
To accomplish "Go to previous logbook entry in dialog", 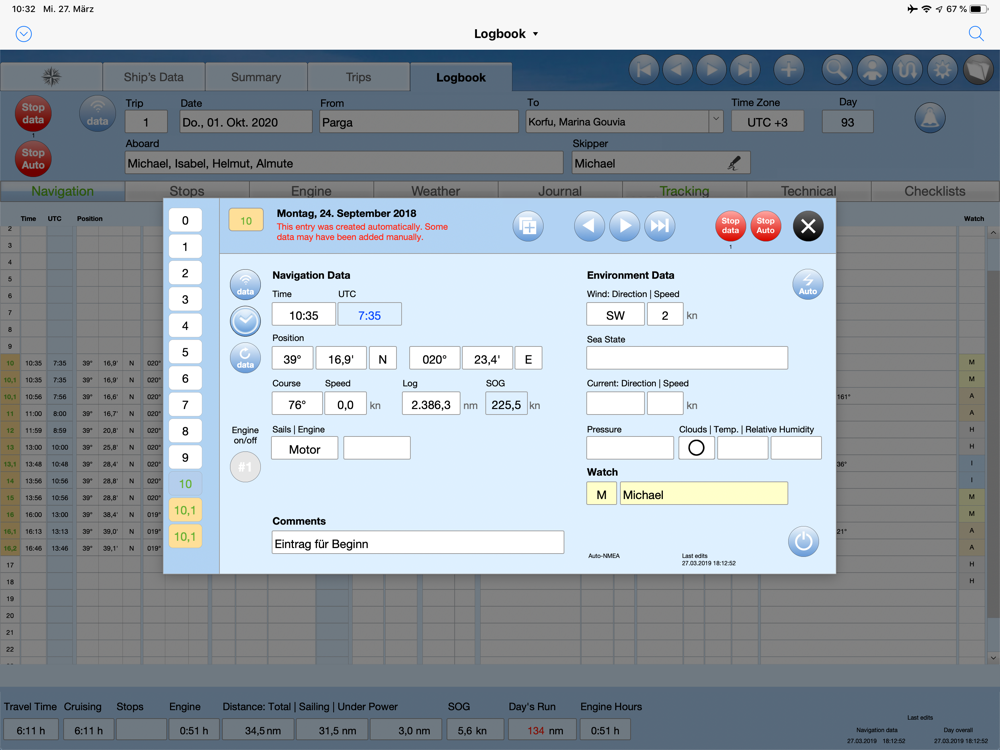I will 589,226.
